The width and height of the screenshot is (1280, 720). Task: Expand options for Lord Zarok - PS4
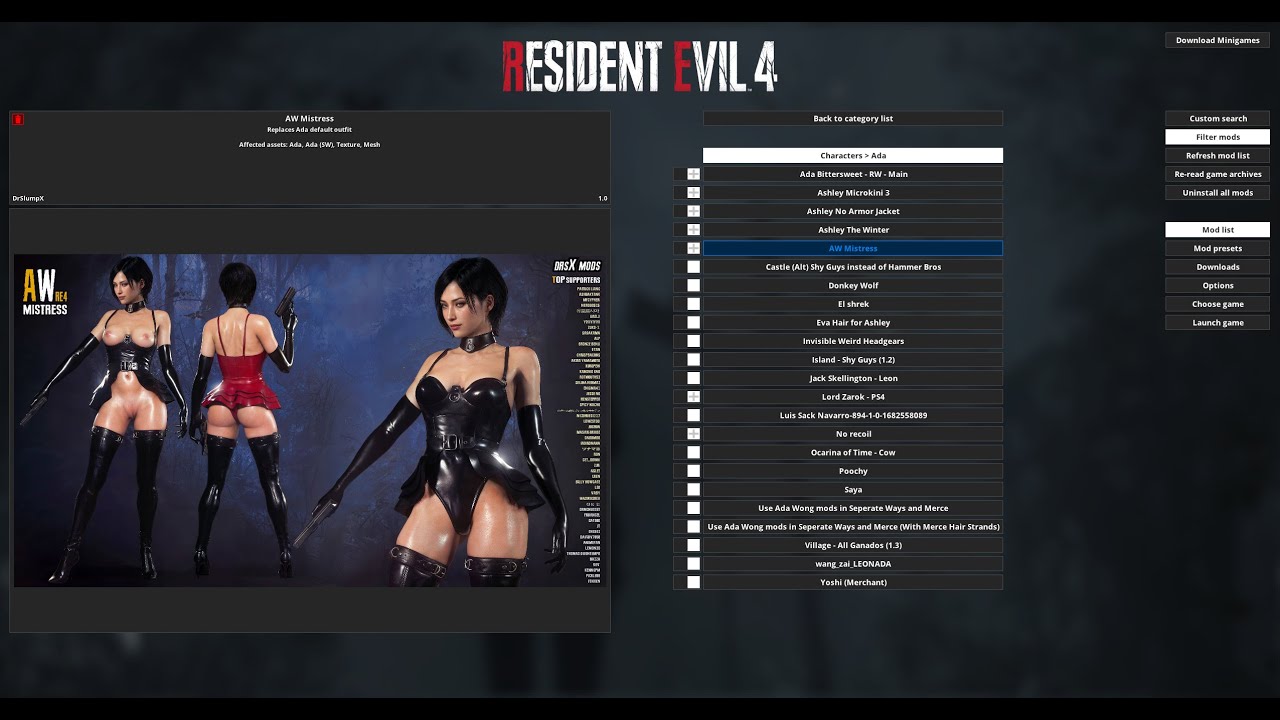(693, 397)
